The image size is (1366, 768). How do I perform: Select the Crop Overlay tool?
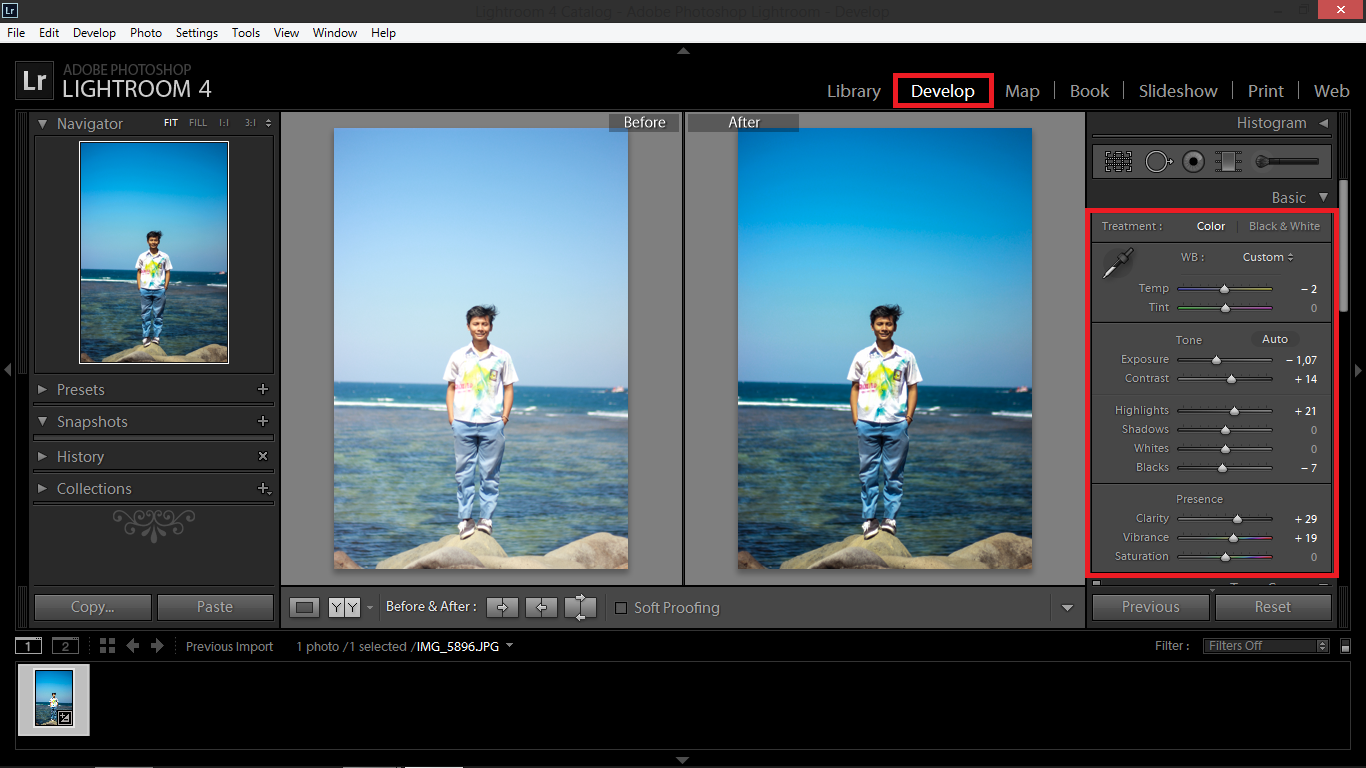1118,161
